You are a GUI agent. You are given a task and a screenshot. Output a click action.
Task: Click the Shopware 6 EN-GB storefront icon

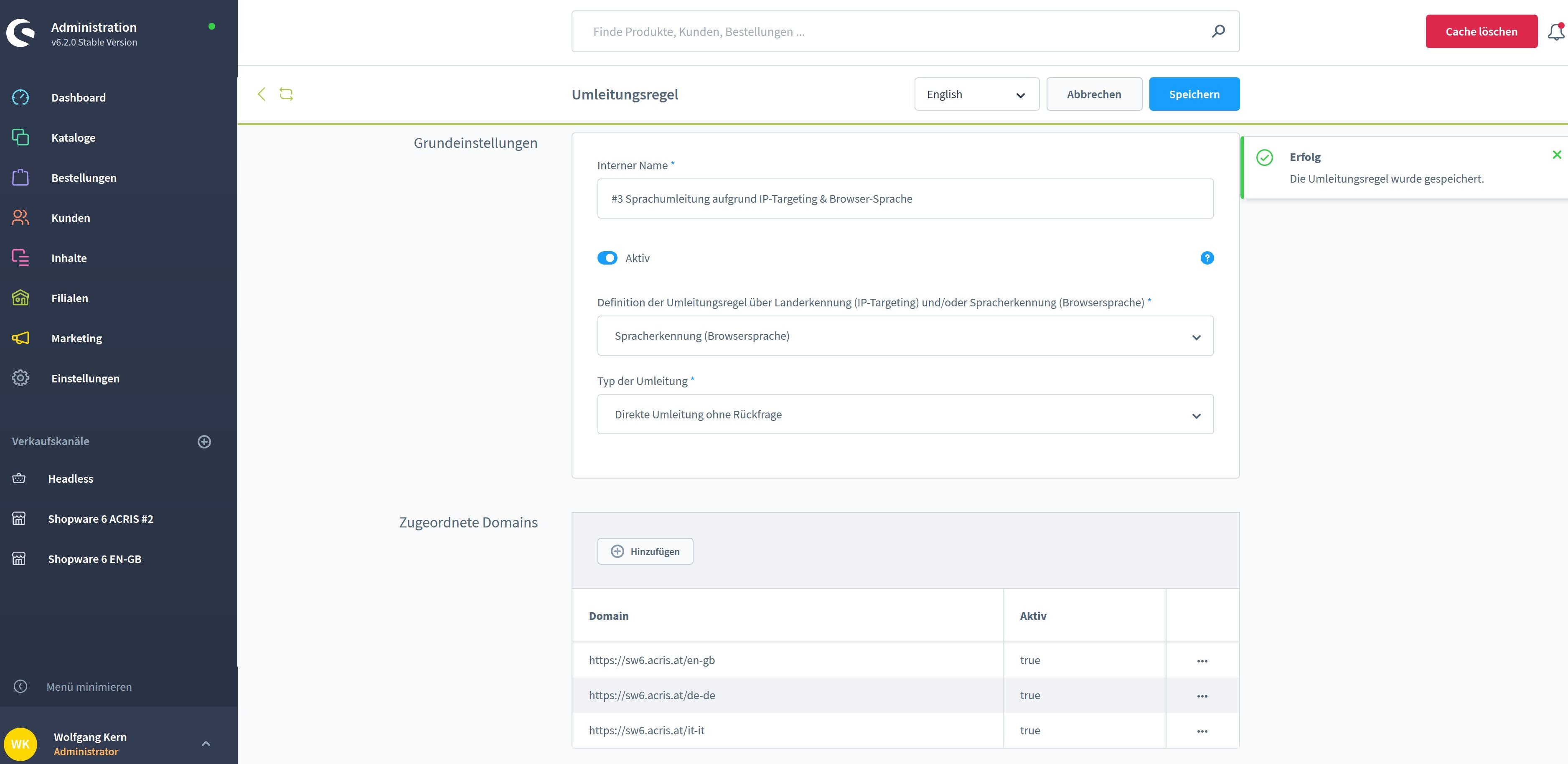coord(19,559)
